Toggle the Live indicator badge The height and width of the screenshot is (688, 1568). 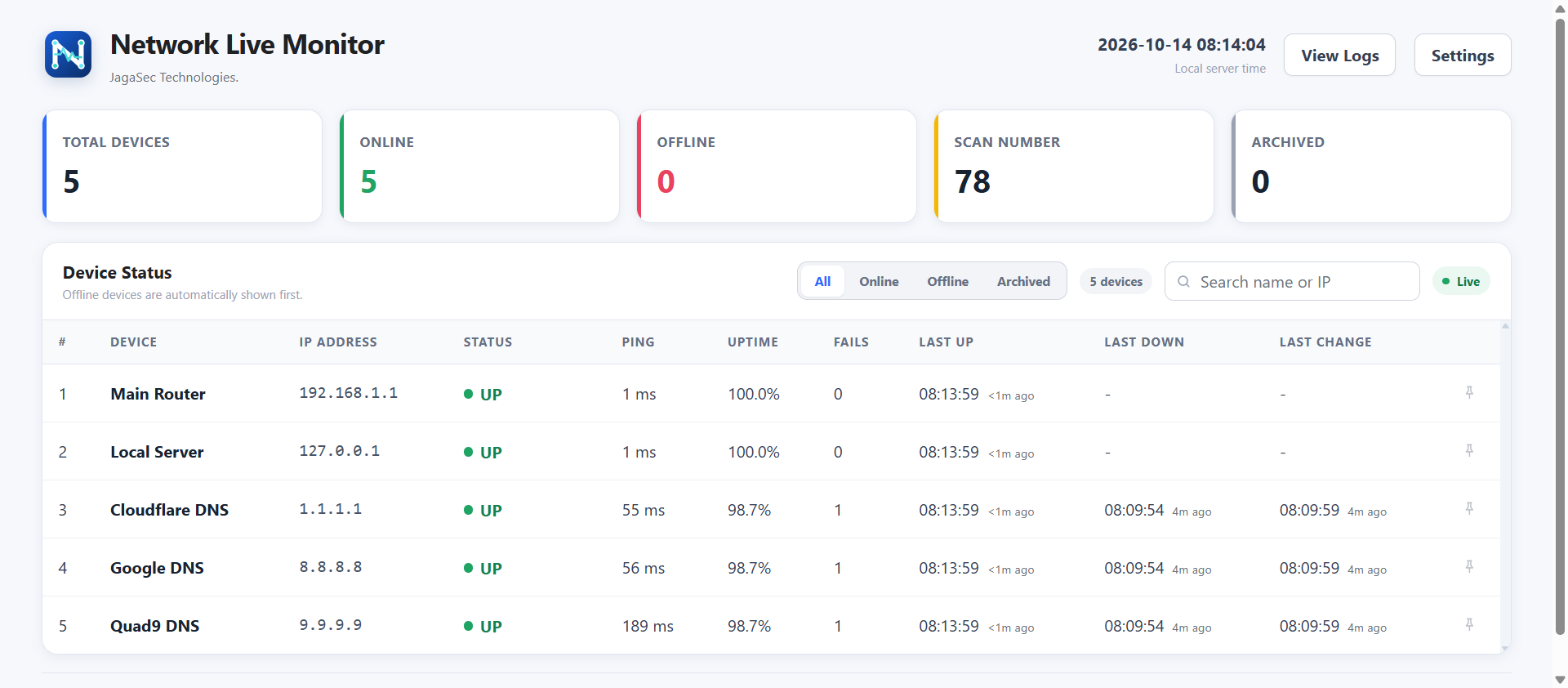(1461, 281)
